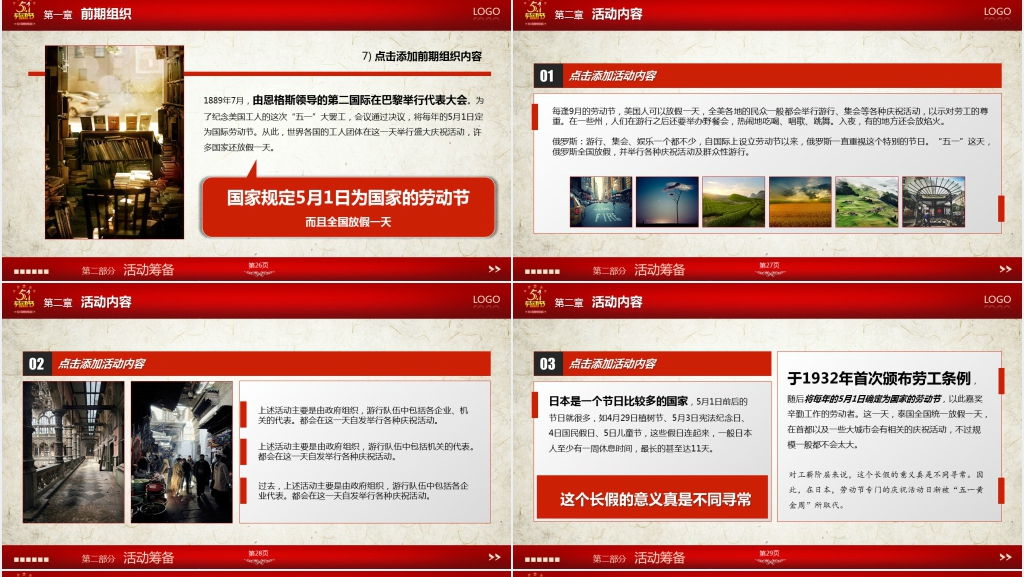1024x577 pixels.
Task: Select the 02 number badge
Action: [x=35, y=364]
